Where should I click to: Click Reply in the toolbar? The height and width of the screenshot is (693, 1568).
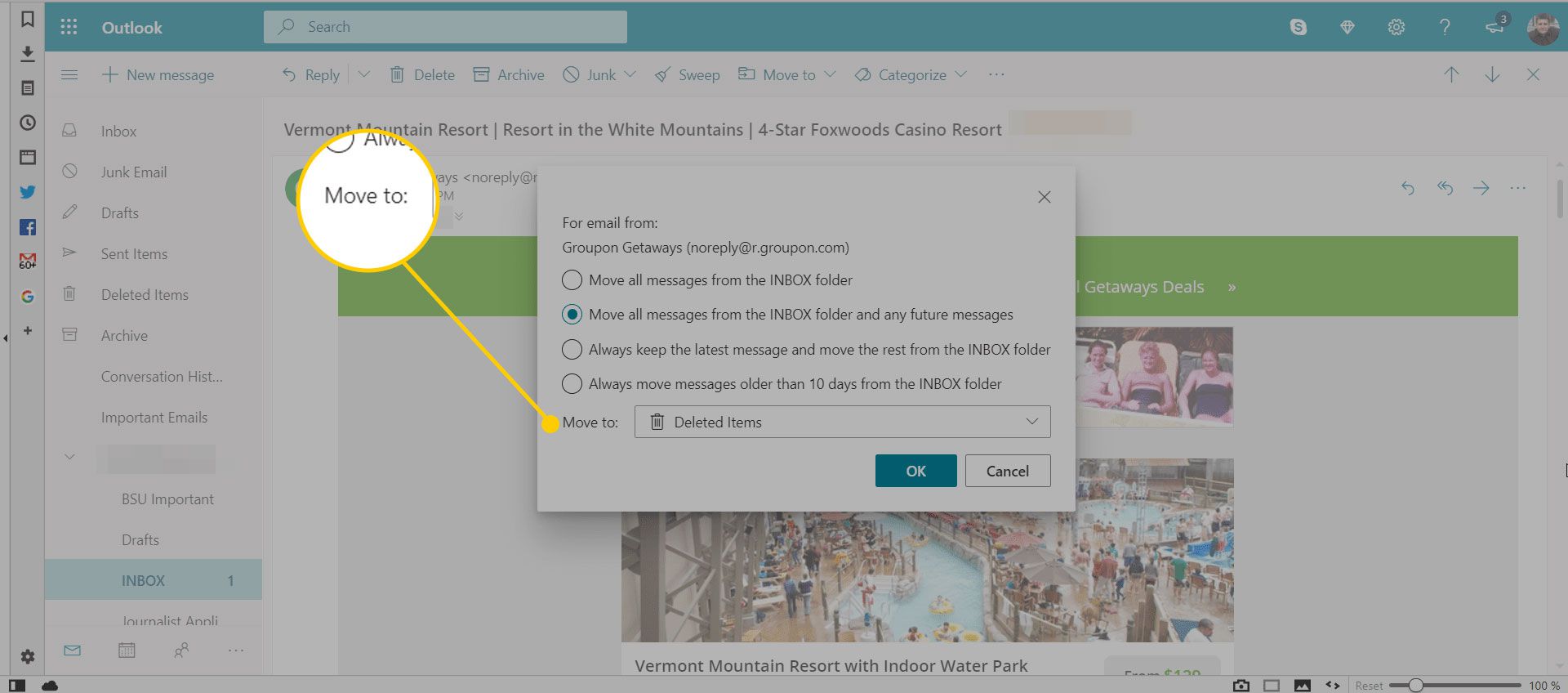click(x=310, y=74)
